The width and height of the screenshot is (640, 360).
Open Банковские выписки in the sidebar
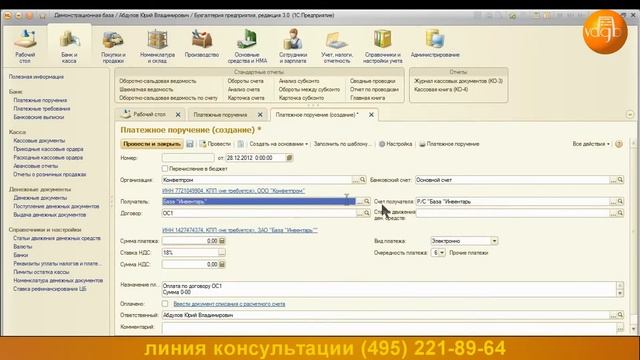pos(39,117)
